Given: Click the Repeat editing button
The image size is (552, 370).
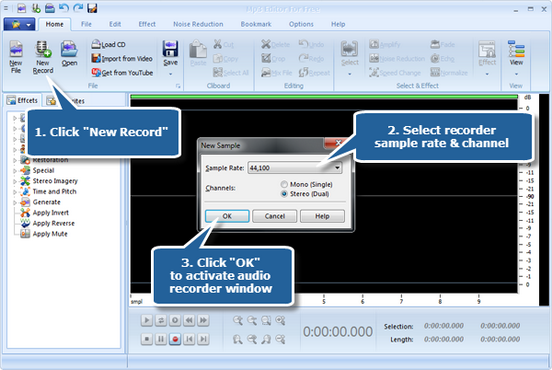Looking at the screenshot, I should [314, 73].
